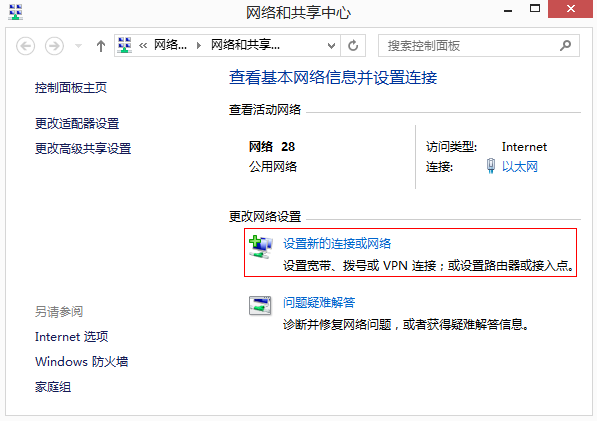Expand breadcrumb chevron before 网络和共享
The width and height of the screenshot is (597, 421).
[199, 46]
